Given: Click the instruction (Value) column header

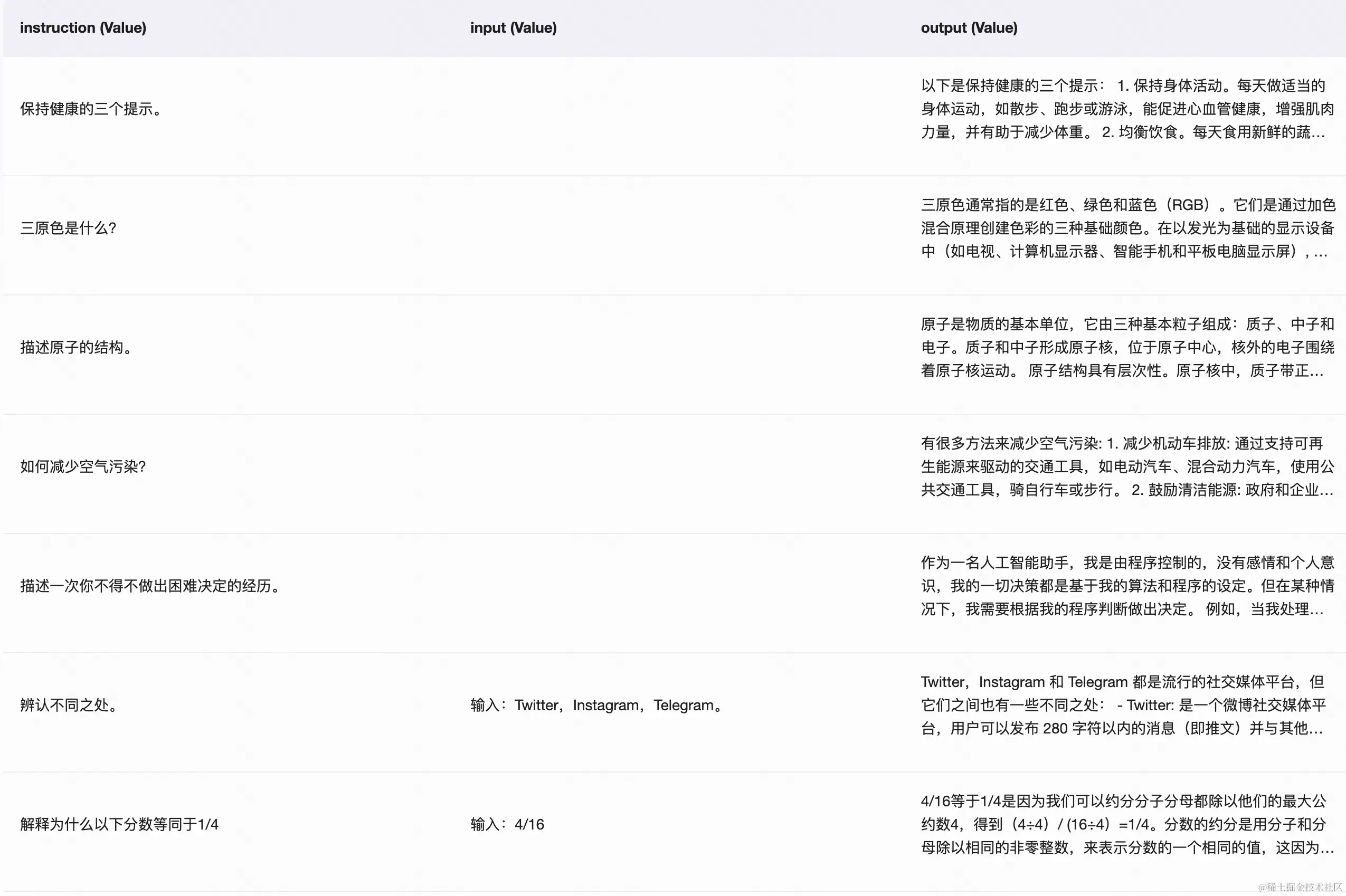Looking at the screenshot, I should point(83,27).
